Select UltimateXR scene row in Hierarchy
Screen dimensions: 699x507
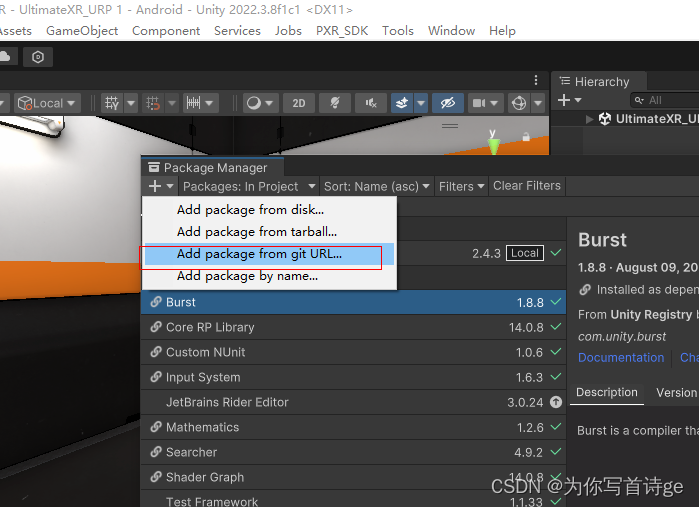click(x=625, y=119)
